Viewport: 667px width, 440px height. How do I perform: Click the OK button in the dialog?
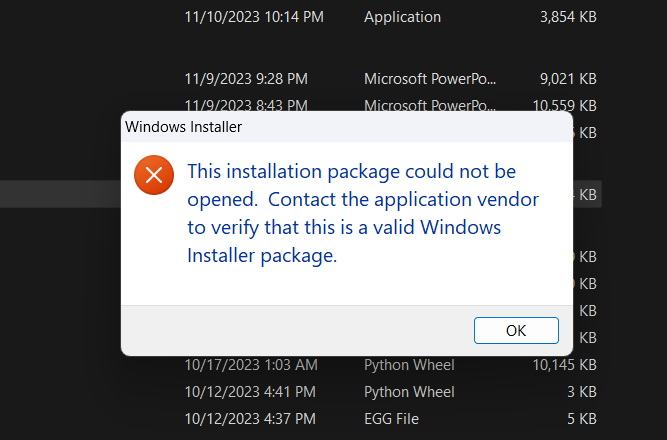pos(515,330)
